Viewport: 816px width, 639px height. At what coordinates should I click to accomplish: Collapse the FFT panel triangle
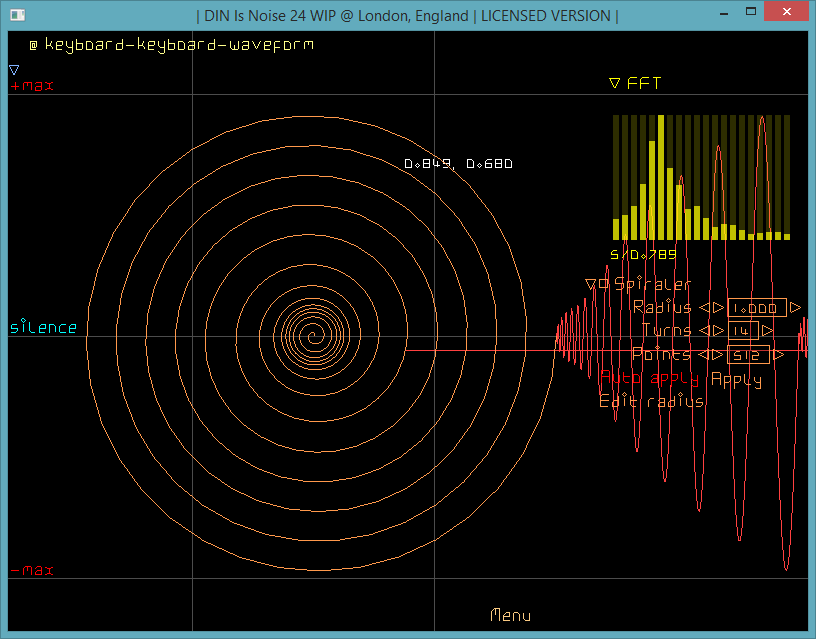tap(615, 84)
